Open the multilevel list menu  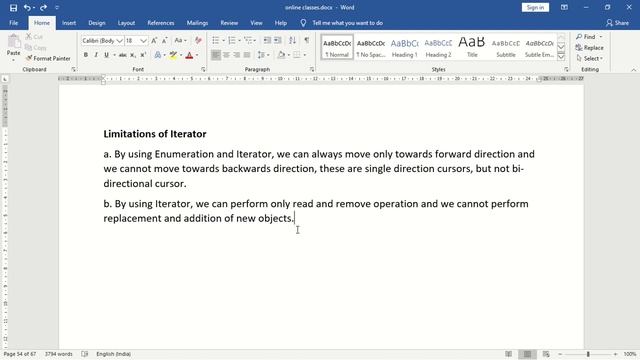tap(249, 40)
